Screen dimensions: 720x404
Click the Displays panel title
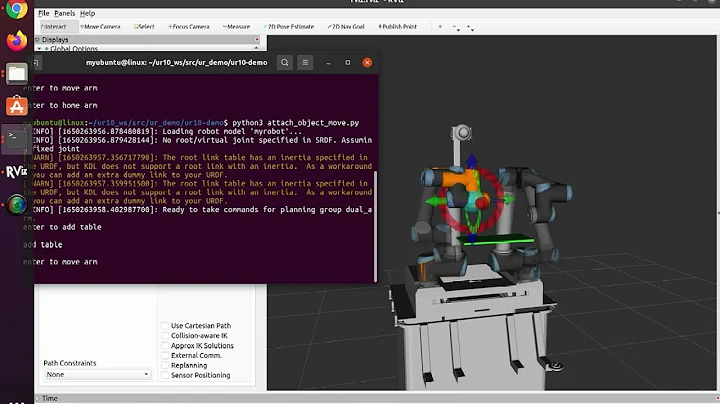click(55, 39)
